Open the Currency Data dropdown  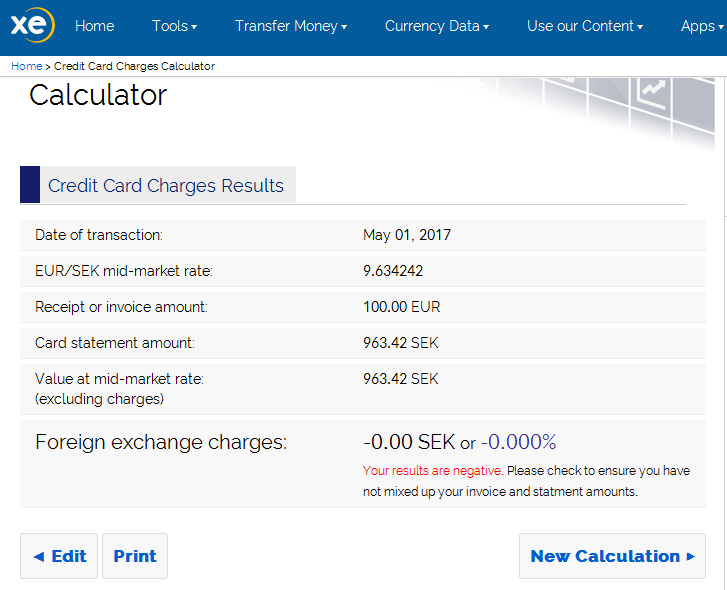436,26
